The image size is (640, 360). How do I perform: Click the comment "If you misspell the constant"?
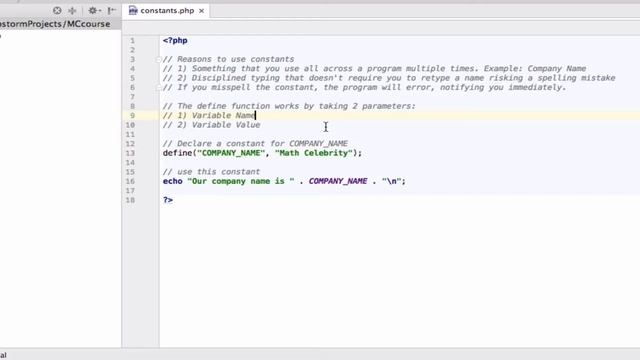point(364,87)
